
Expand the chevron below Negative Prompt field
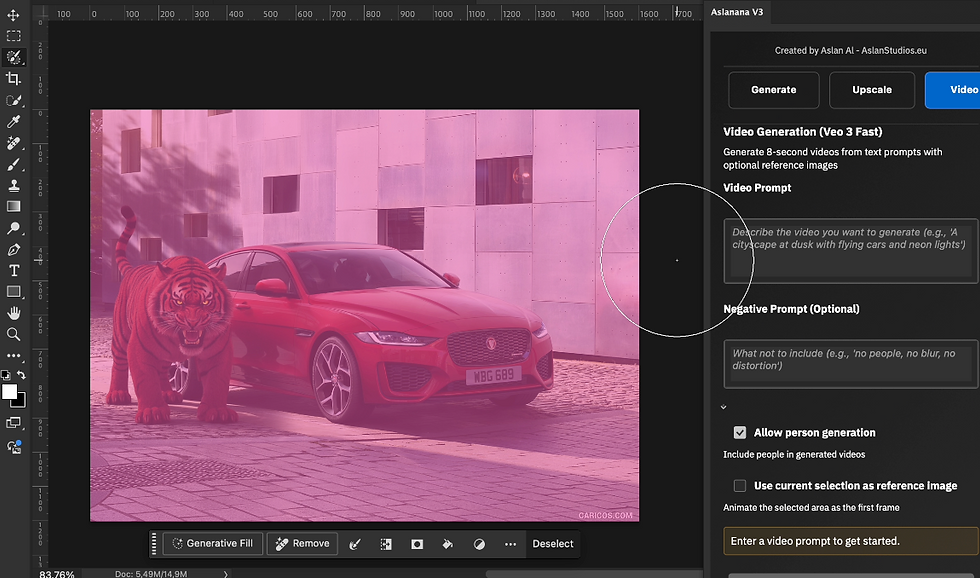[x=724, y=407]
